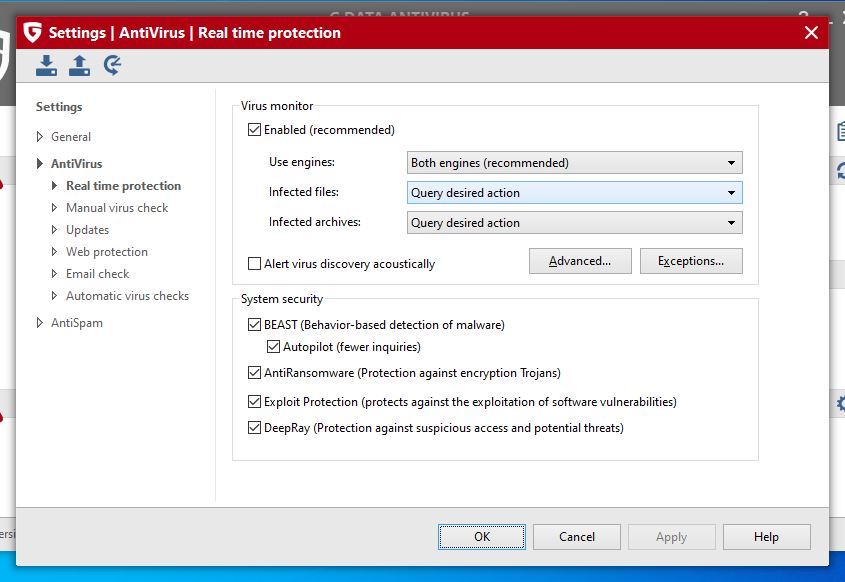Screen dimensions: 845x582
Task: Enable Alert virus discovery acoustically
Action: click(x=254, y=264)
